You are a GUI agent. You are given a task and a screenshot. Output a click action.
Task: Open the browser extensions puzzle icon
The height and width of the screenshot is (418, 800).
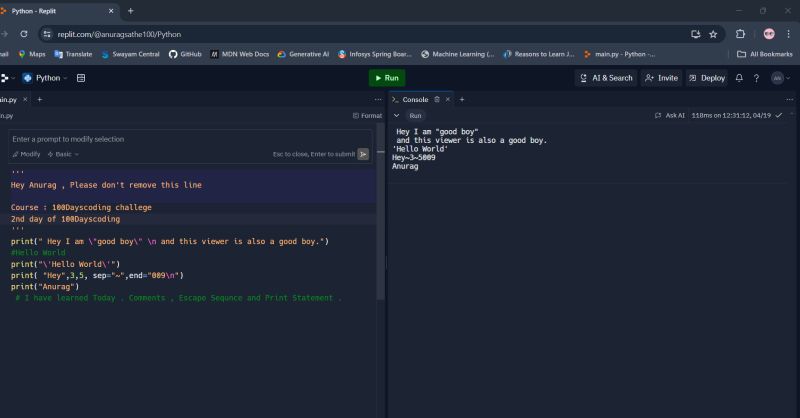(x=741, y=34)
